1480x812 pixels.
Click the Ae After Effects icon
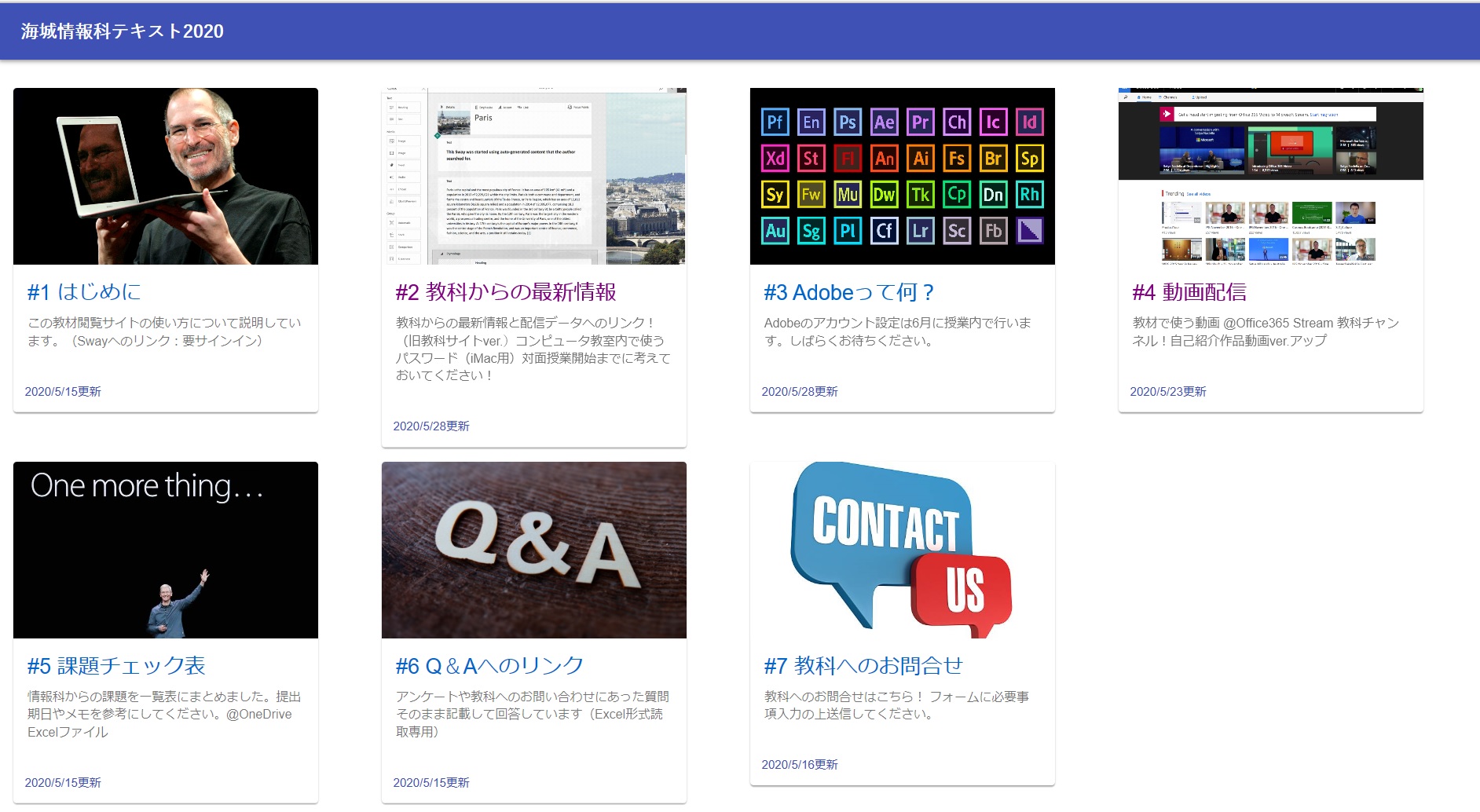(x=885, y=122)
